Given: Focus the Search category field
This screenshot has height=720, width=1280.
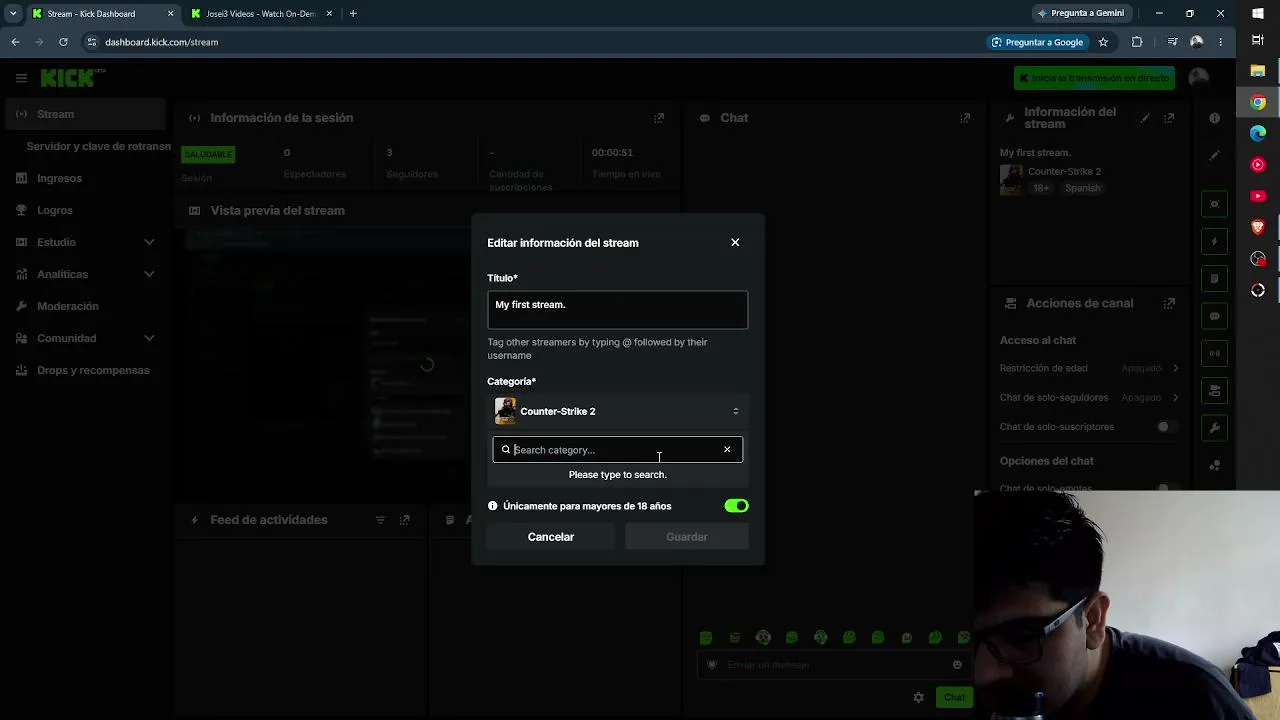Looking at the screenshot, I should (x=616, y=450).
